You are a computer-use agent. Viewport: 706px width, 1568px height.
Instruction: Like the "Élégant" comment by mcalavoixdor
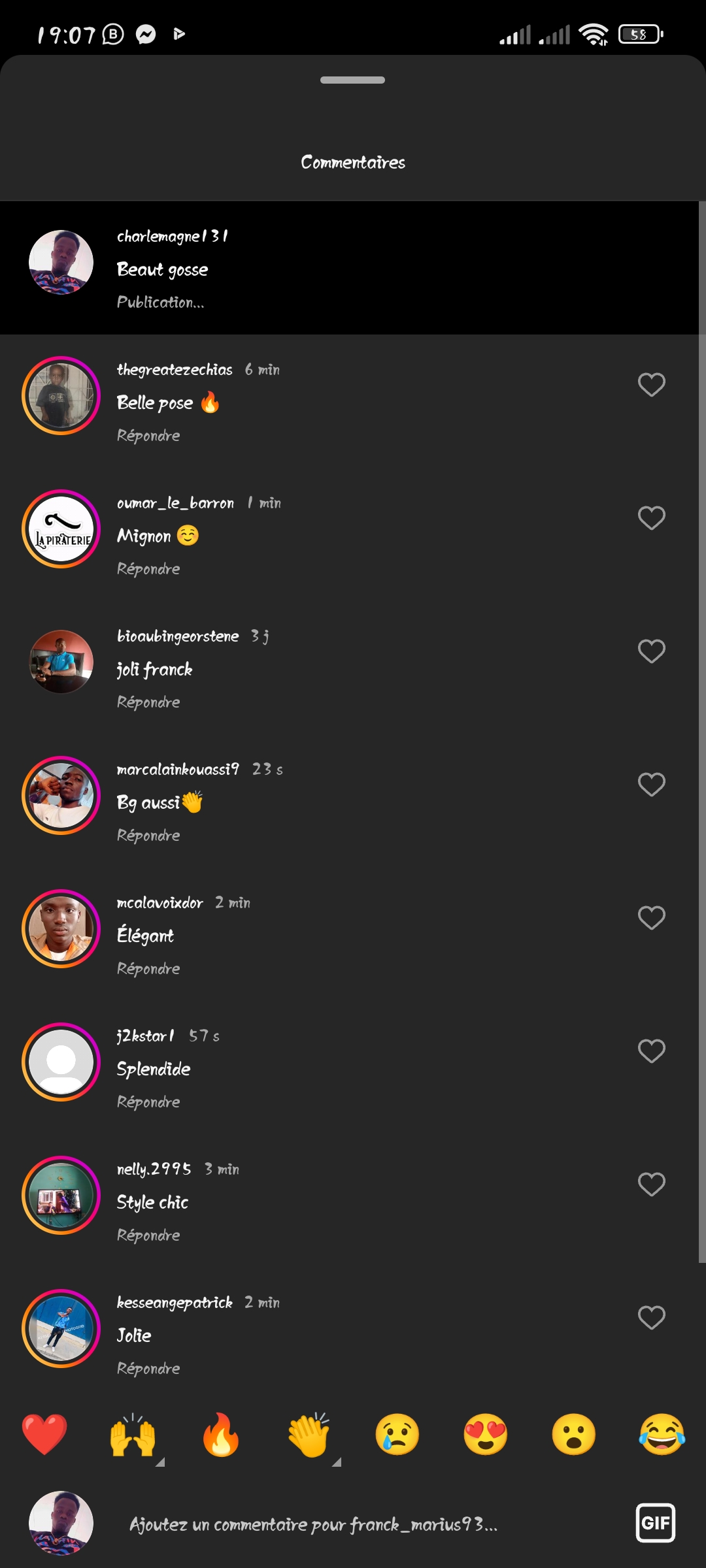[651, 918]
